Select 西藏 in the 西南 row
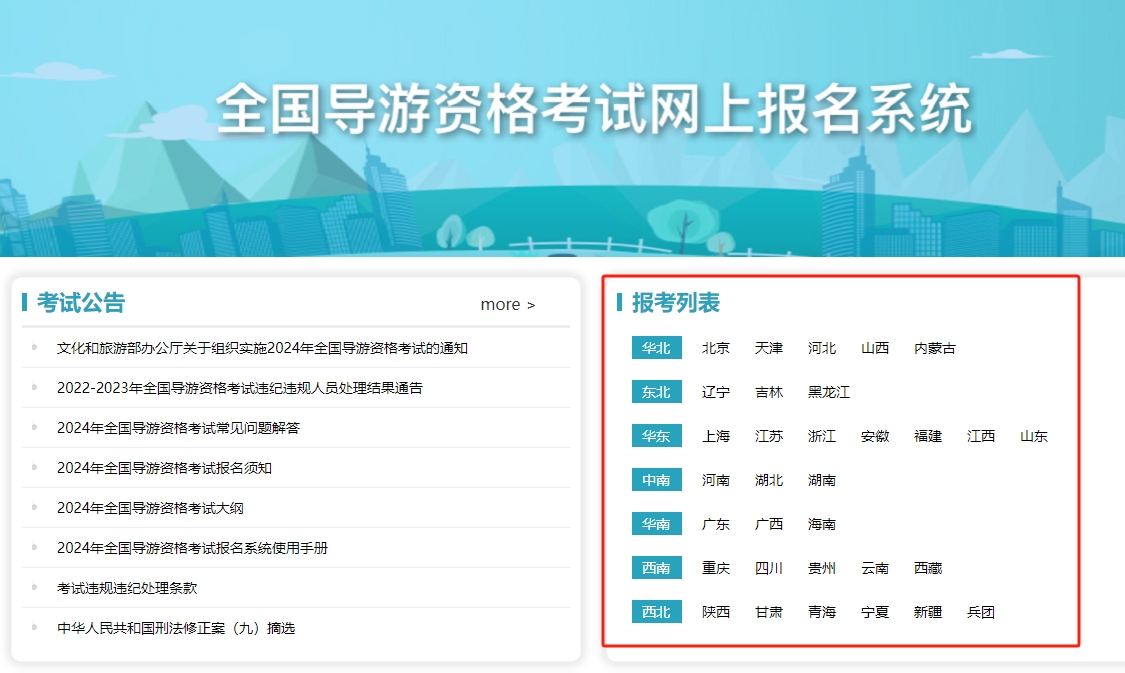 (928, 568)
